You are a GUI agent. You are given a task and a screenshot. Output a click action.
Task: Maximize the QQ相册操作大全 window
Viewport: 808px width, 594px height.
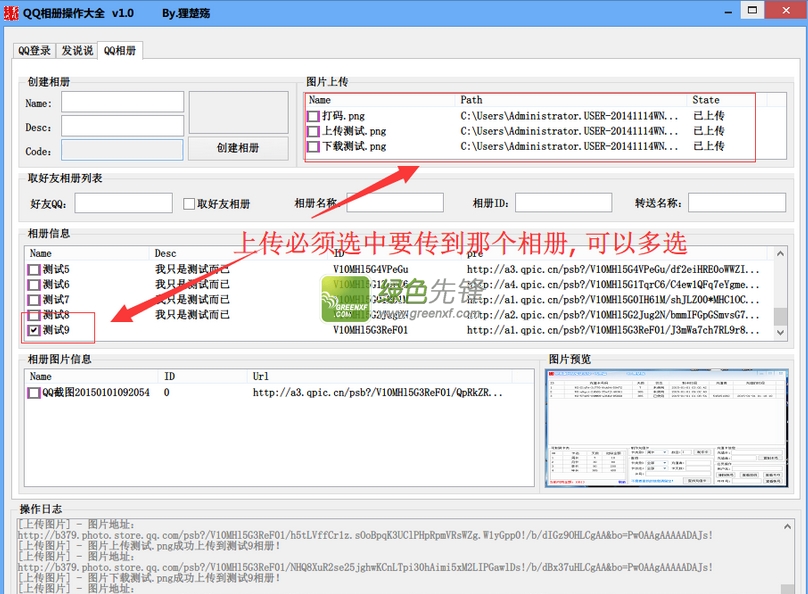pos(752,10)
